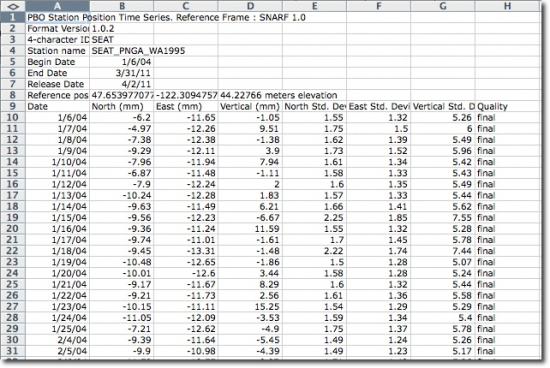
Task: Click the '47.653977077' latitude cell
Action: (122, 95)
